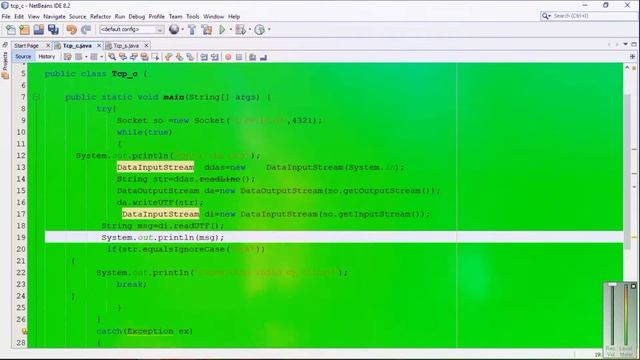Viewport: 640px width, 360px height.
Task: Click the Previous Bookmark icon
Action: click(x=168, y=57)
